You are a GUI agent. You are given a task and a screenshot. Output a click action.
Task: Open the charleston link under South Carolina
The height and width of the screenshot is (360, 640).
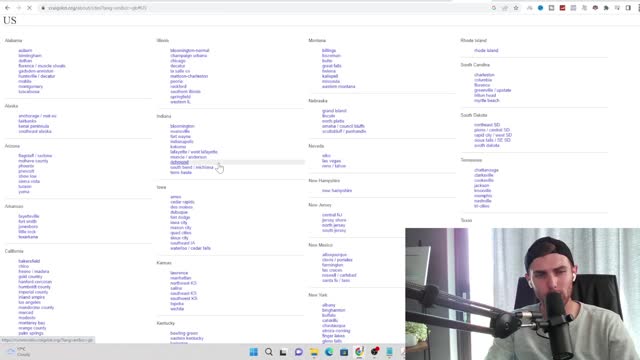pos(484,75)
